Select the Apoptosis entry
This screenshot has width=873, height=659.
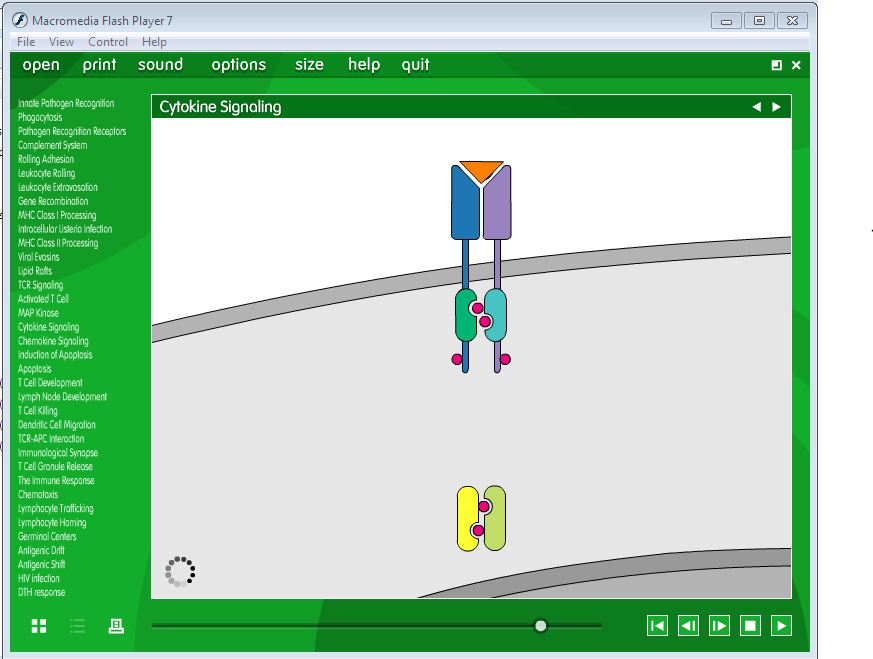[x=35, y=369]
